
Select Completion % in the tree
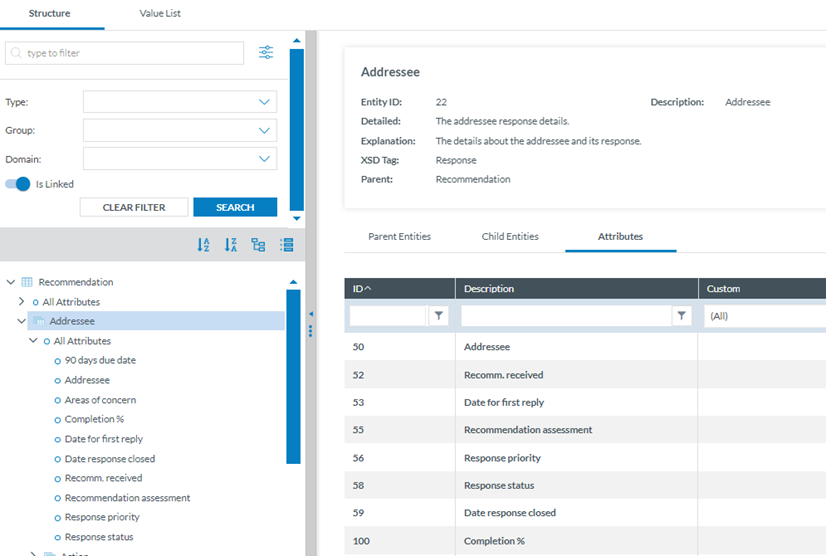(94, 419)
